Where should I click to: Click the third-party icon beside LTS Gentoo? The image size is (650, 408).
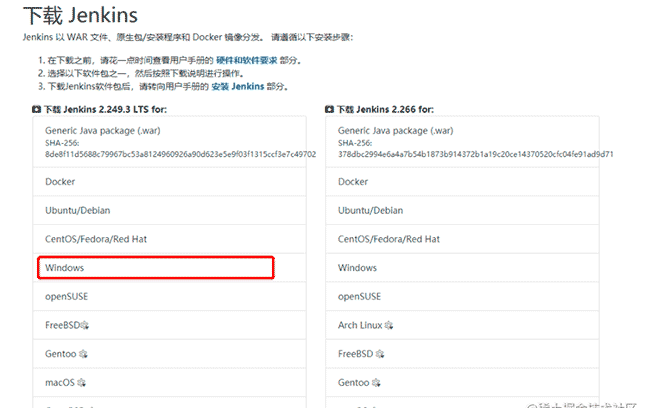click(83, 354)
